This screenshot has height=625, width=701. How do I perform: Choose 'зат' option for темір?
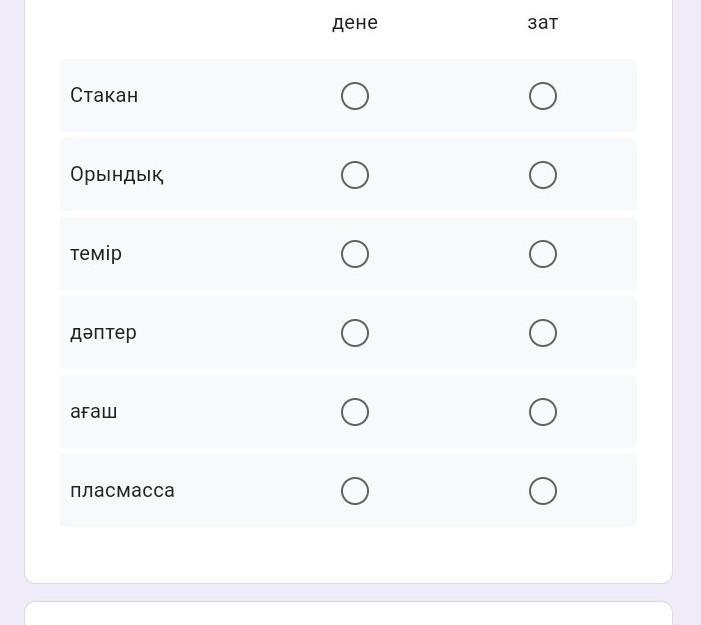tap(543, 254)
